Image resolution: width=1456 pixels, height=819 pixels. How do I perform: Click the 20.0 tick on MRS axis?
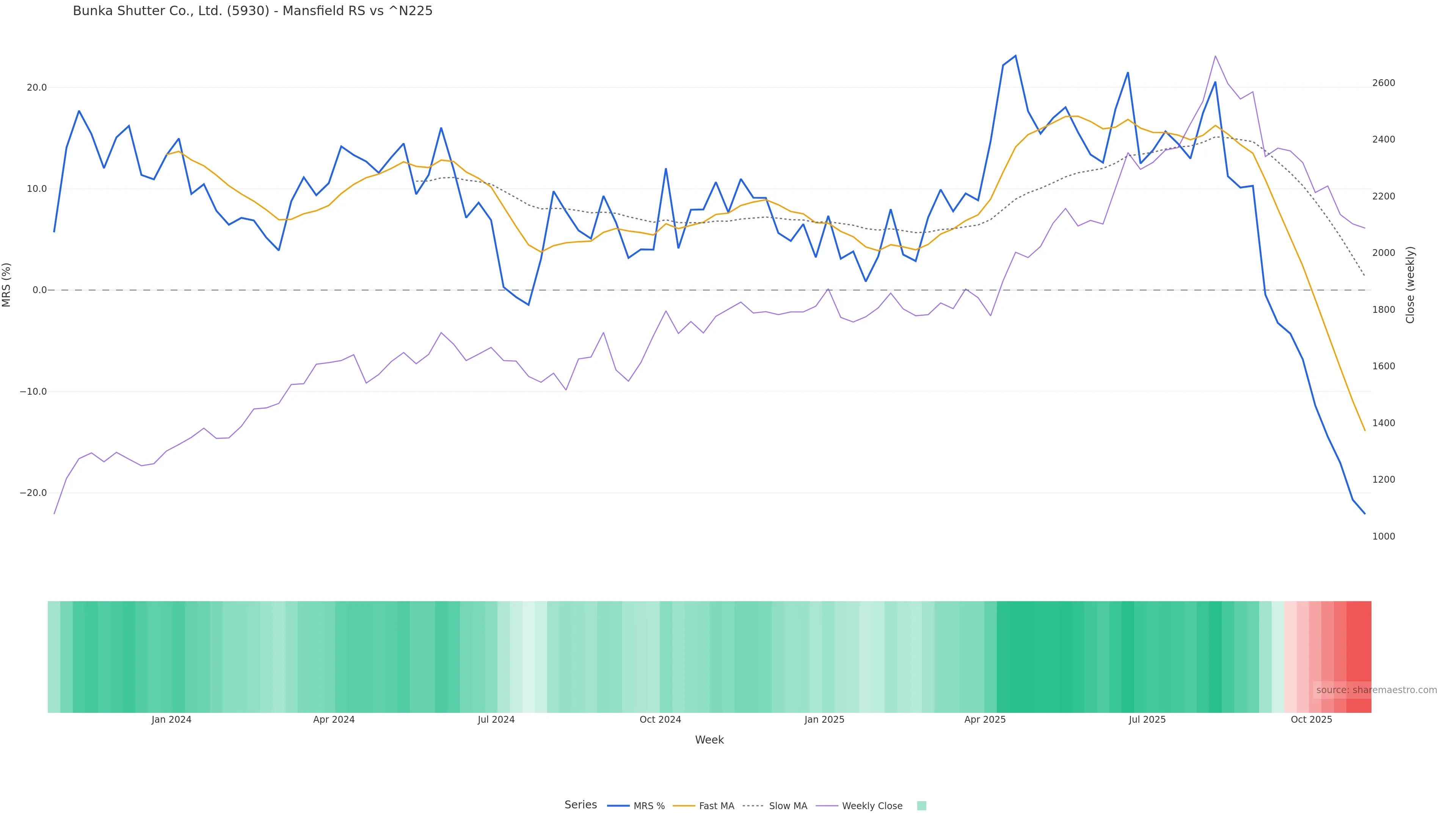click(x=37, y=88)
